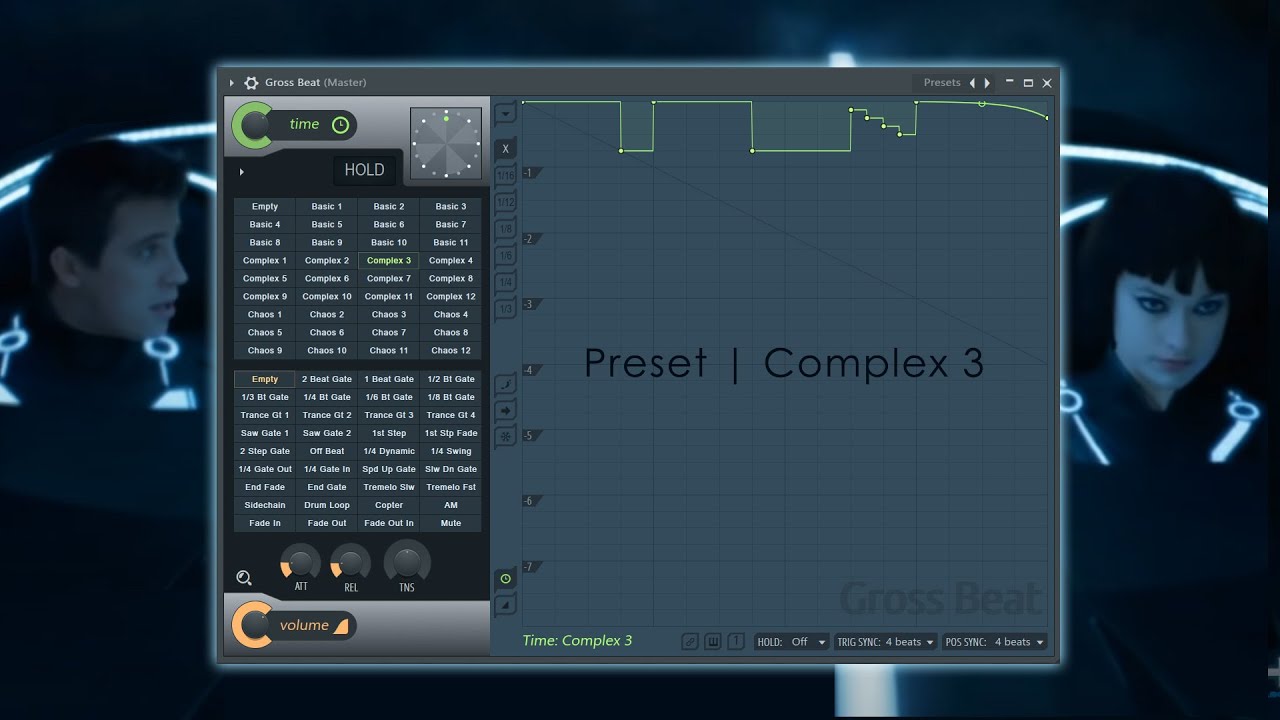Open the plugin options arrow in title bar

tap(231, 83)
